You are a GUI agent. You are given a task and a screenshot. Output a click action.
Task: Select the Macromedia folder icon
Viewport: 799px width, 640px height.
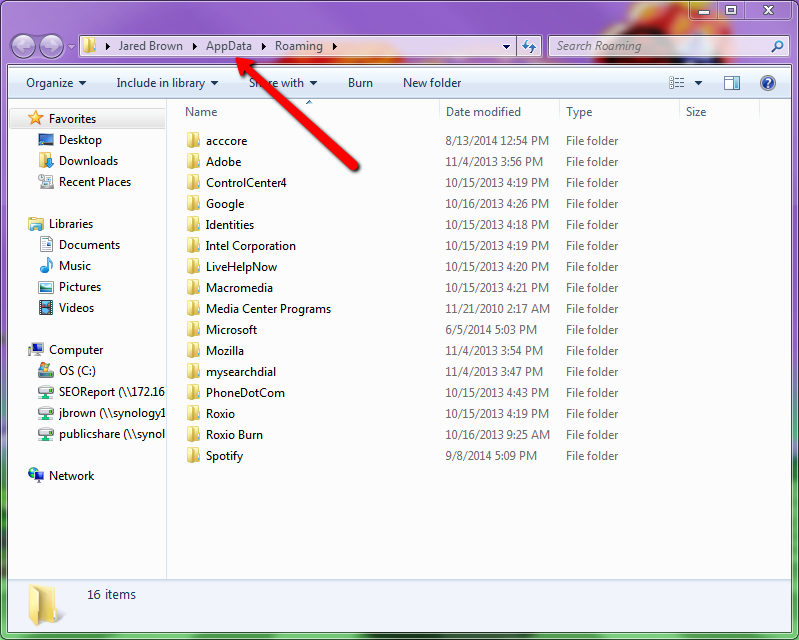(x=193, y=287)
